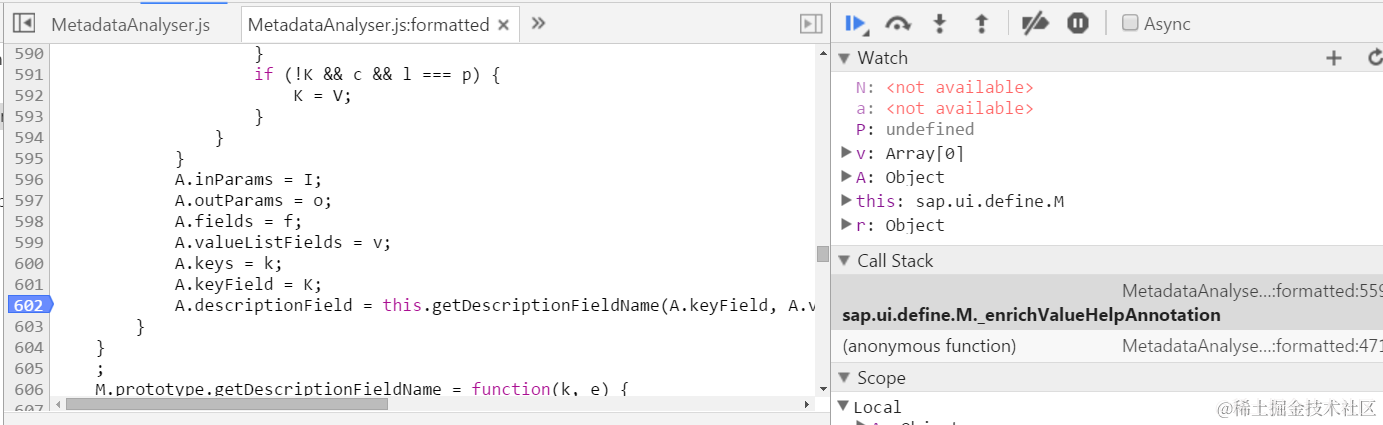Viewport: 1383px width, 425px height.
Task: Expand watch entry this: sap.ui.define.M
Action: pyautogui.click(x=846, y=201)
